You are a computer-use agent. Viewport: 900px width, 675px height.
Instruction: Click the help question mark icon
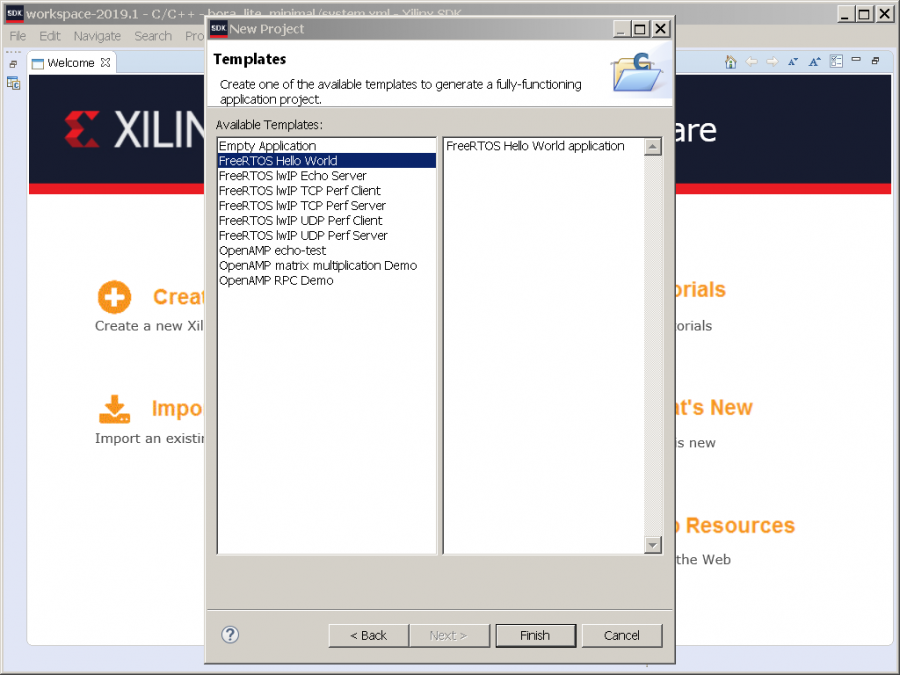tap(230, 634)
